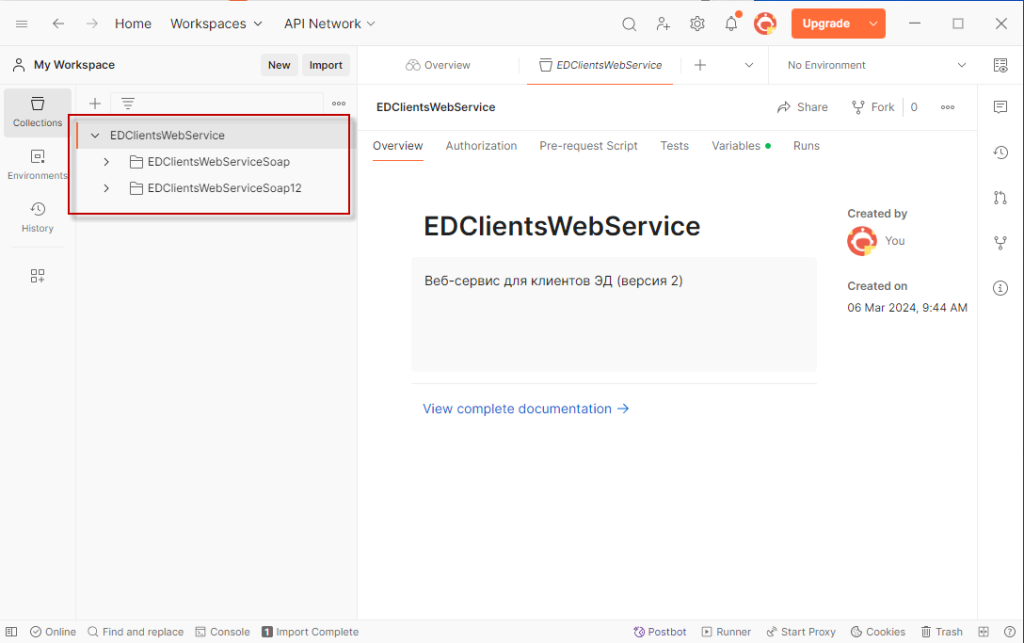
Task: Open the two-pane layout icon in the status bar
Action: coord(984,631)
